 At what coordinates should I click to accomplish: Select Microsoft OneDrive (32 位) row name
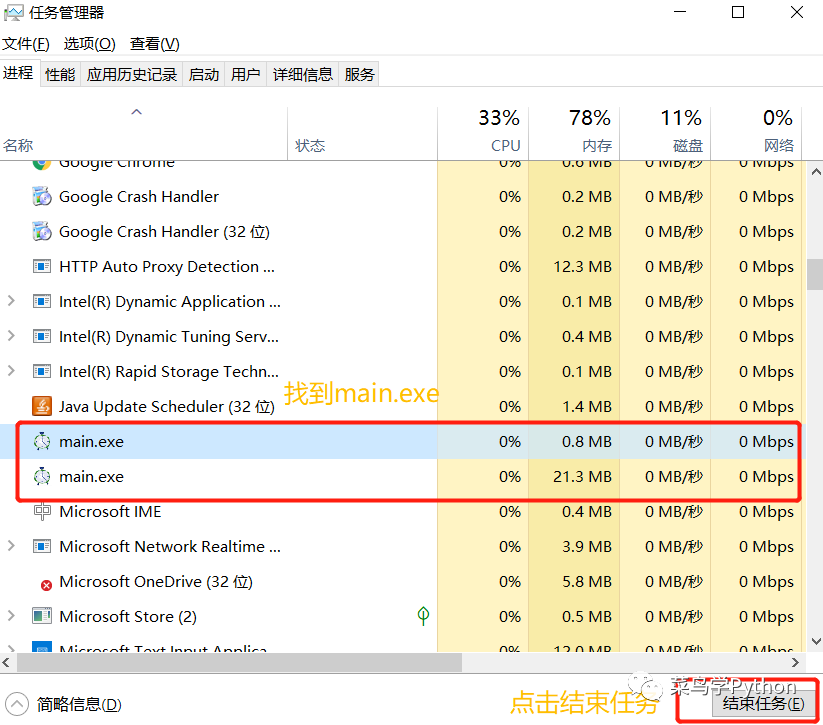click(156, 582)
